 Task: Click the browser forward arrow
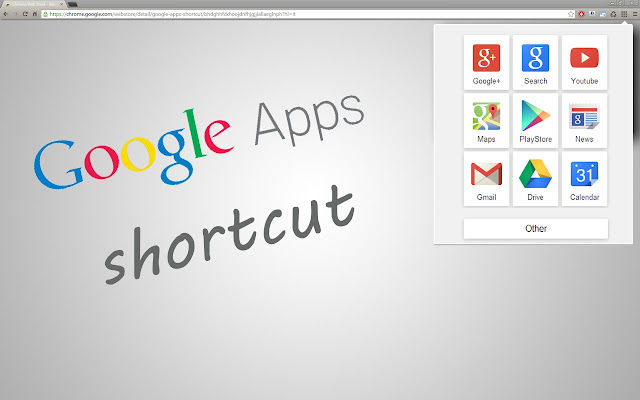[16, 14]
